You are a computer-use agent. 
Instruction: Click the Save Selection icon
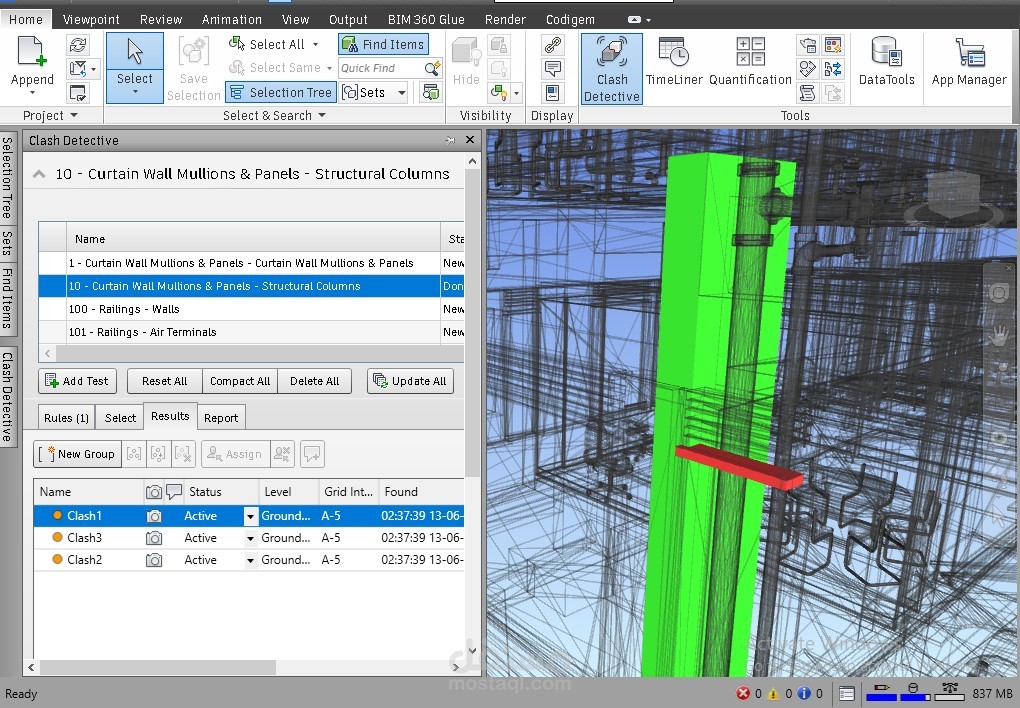point(193,51)
